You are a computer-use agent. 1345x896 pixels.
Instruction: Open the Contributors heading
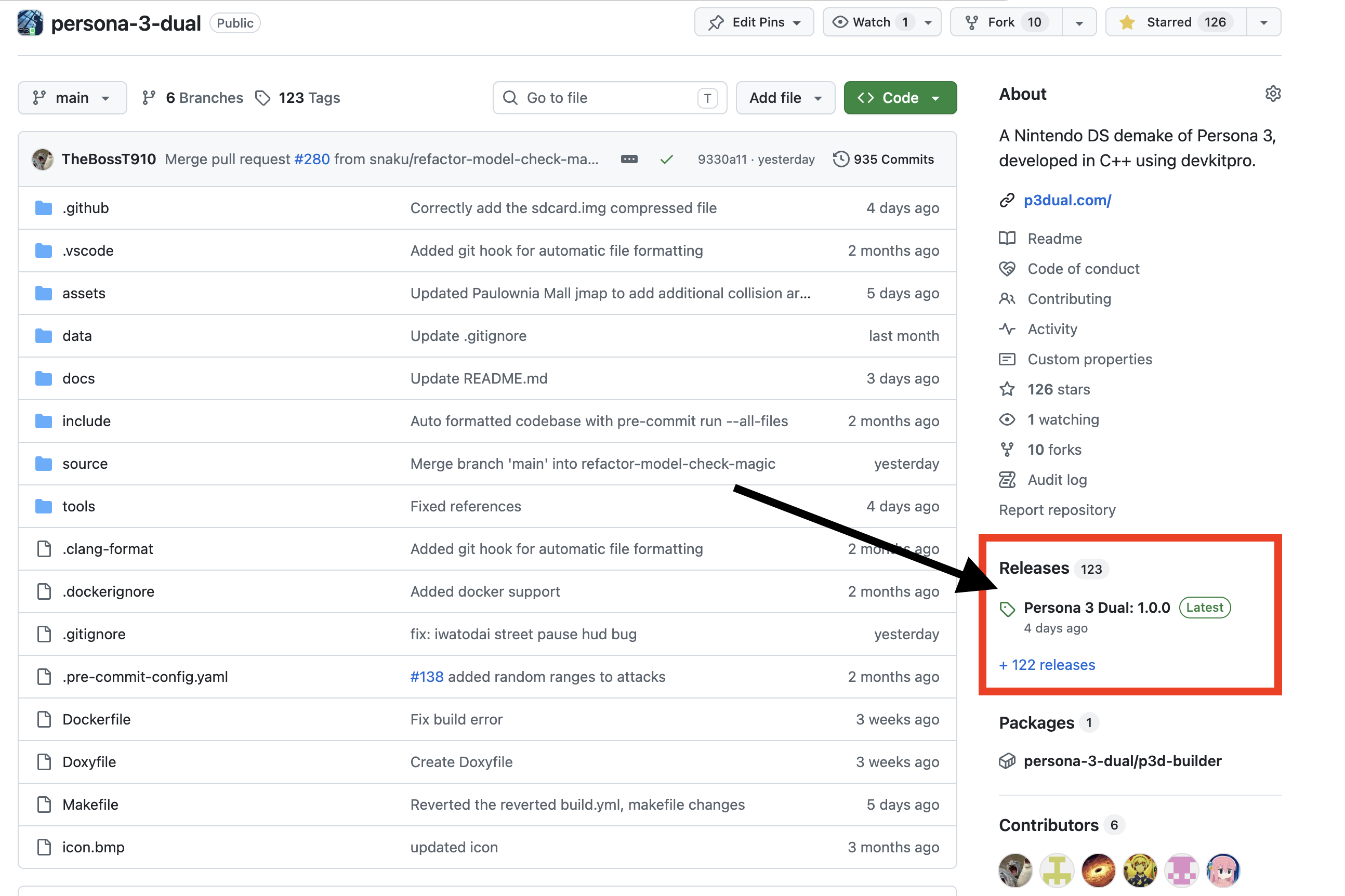click(x=1048, y=825)
